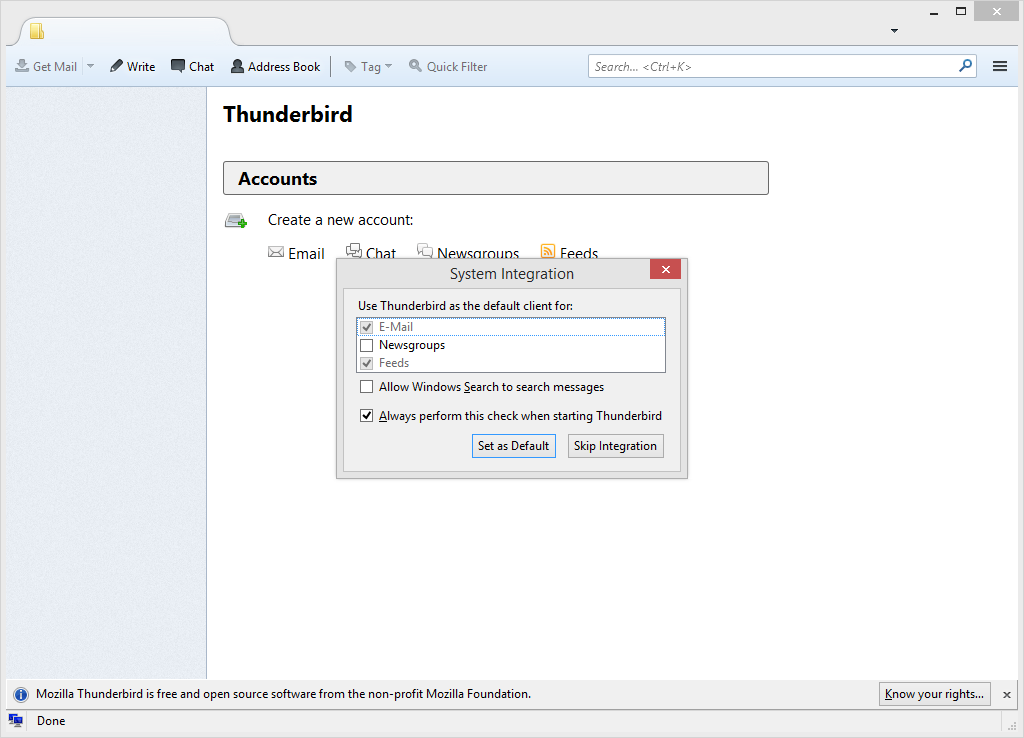Click the Accounts section header
Viewport: 1024px width, 738px height.
tap(496, 178)
